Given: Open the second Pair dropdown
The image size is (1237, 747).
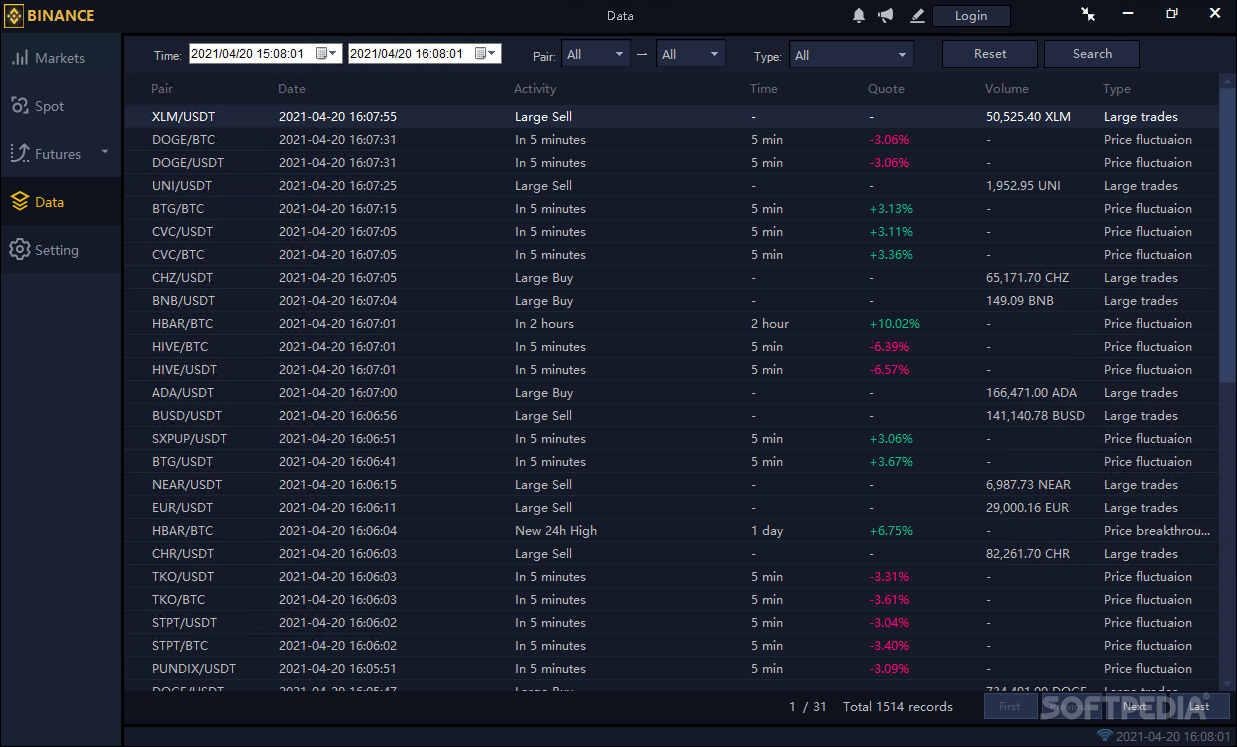Looking at the screenshot, I should point(691,54).
